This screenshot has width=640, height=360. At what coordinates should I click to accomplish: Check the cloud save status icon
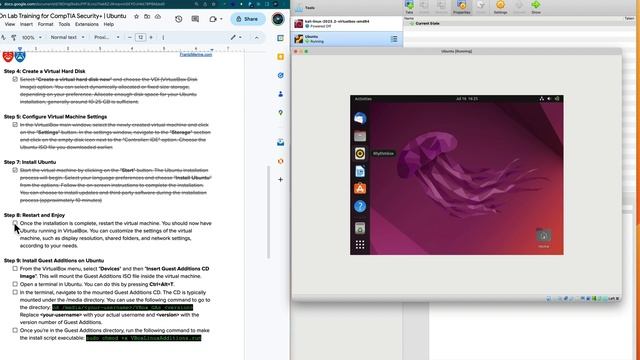click(x=158, y=16)
